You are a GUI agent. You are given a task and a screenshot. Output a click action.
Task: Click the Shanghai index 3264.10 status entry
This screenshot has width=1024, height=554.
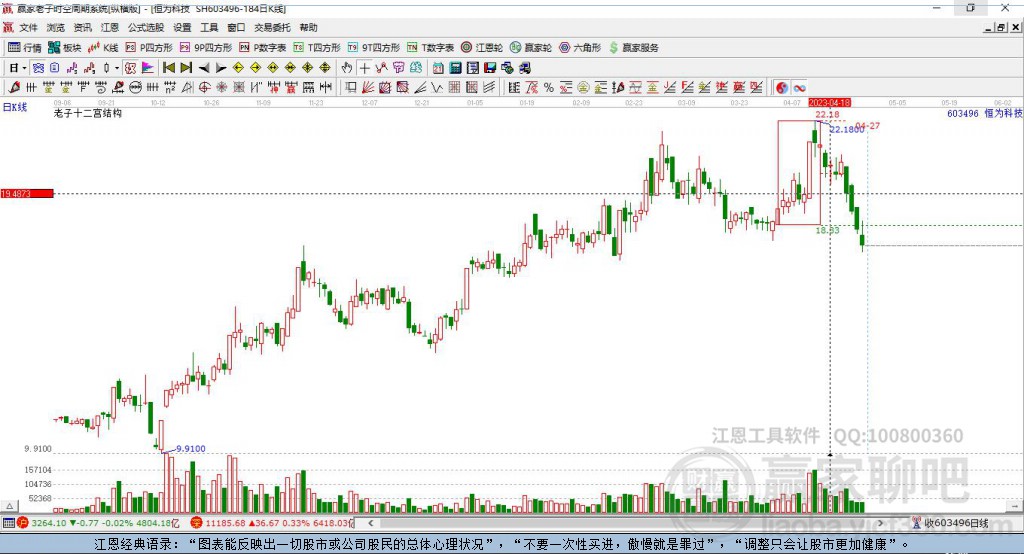coord(97,523)
